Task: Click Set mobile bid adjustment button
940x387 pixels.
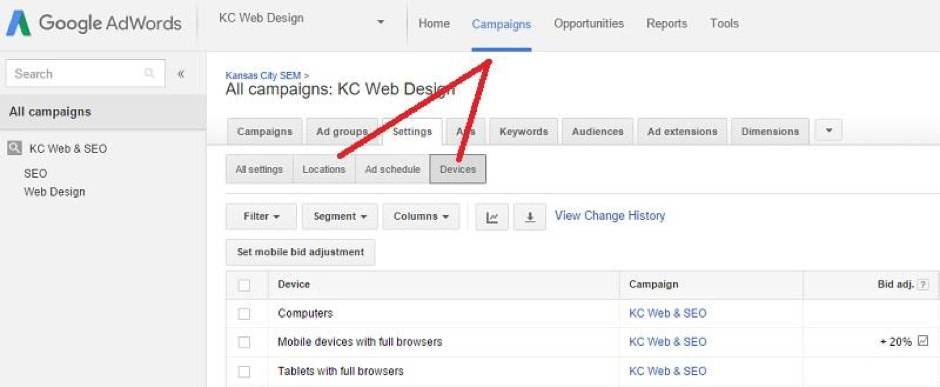Action: coord(300,252)
